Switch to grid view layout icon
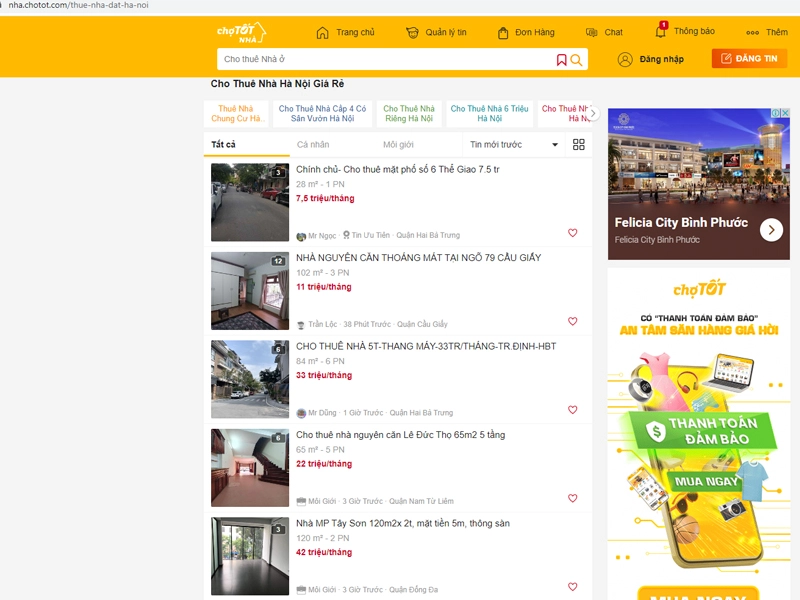Screen dimensions: 800x600 coord(579,144)
